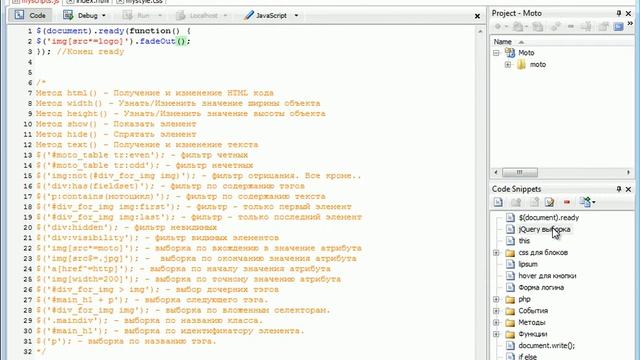640x360 pixels.
Task: Expand the php snippets folder
Action: (x=496, y=299)
